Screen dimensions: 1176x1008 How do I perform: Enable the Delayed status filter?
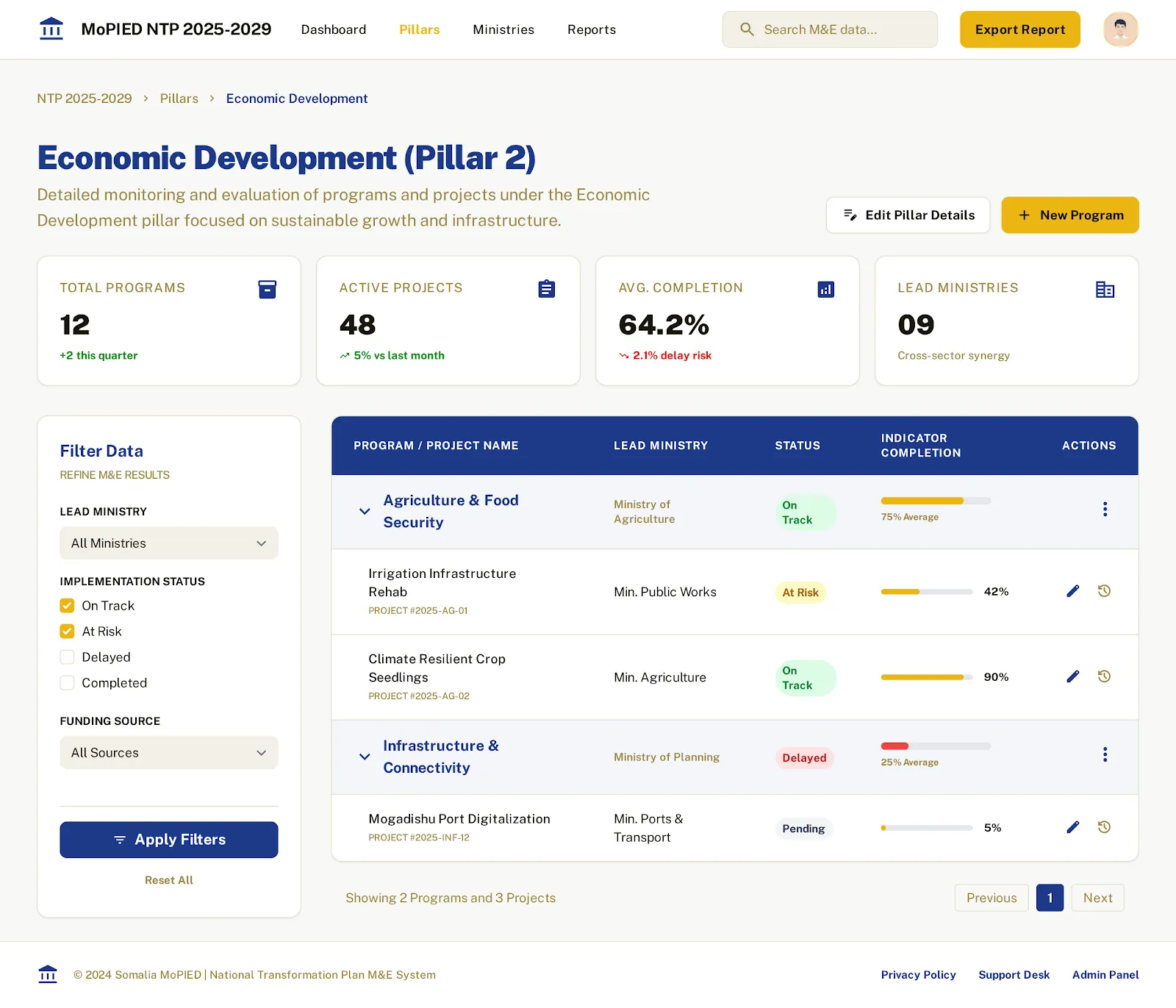[x=67, y=657]
